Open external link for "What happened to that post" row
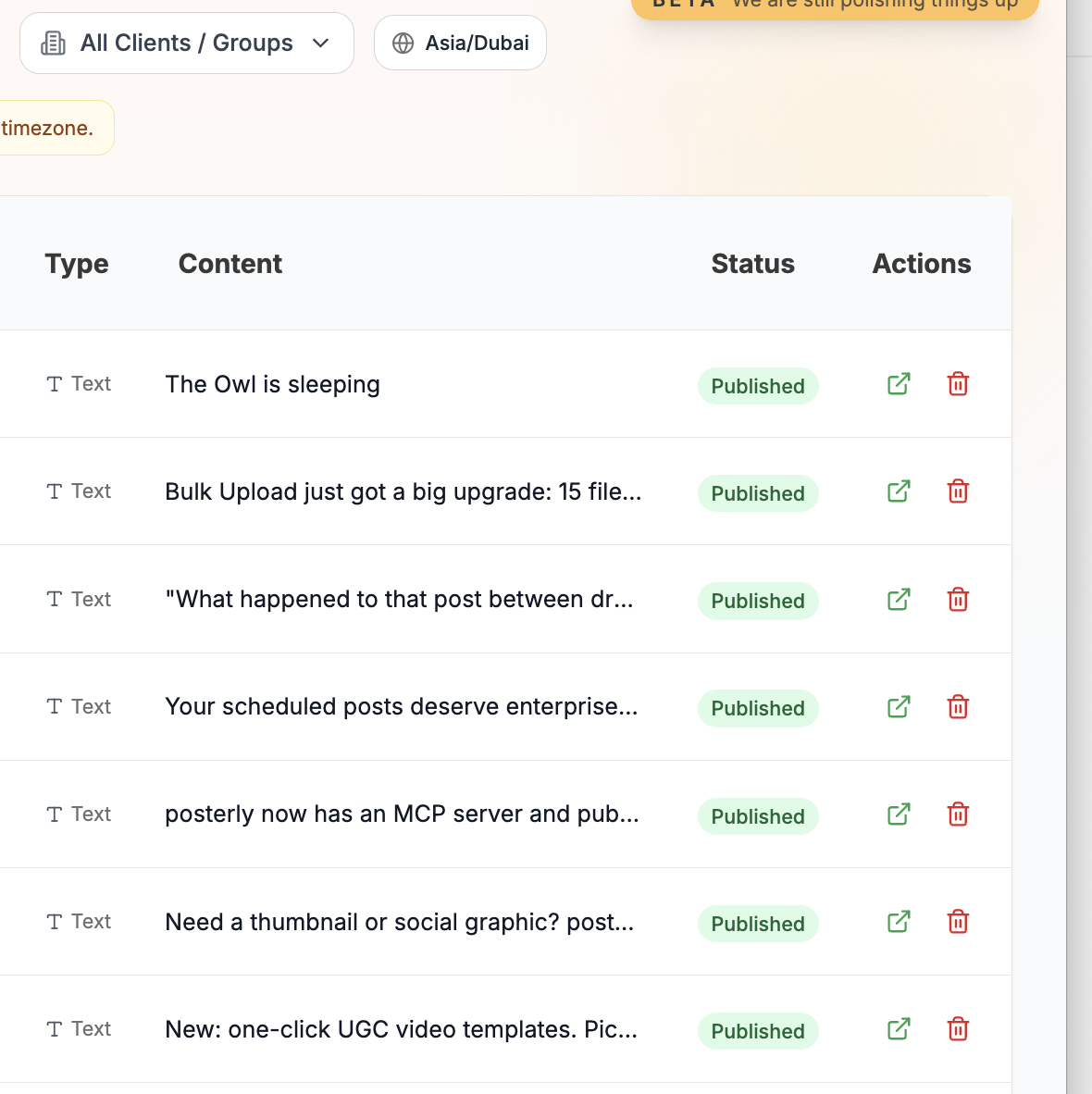Image resolution: width=1092 pixels, height=1094 pixels. (898, 600)
